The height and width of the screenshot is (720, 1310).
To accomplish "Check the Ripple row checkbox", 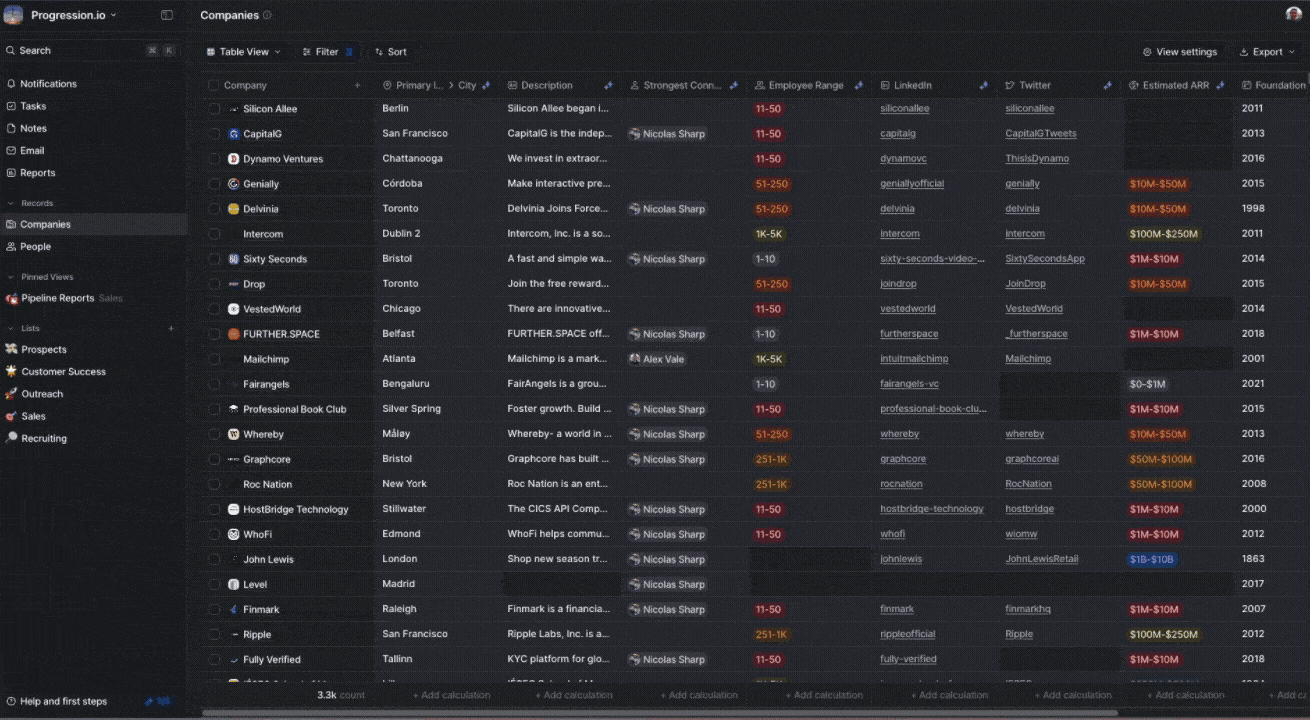I will click(x=214, y=634).
